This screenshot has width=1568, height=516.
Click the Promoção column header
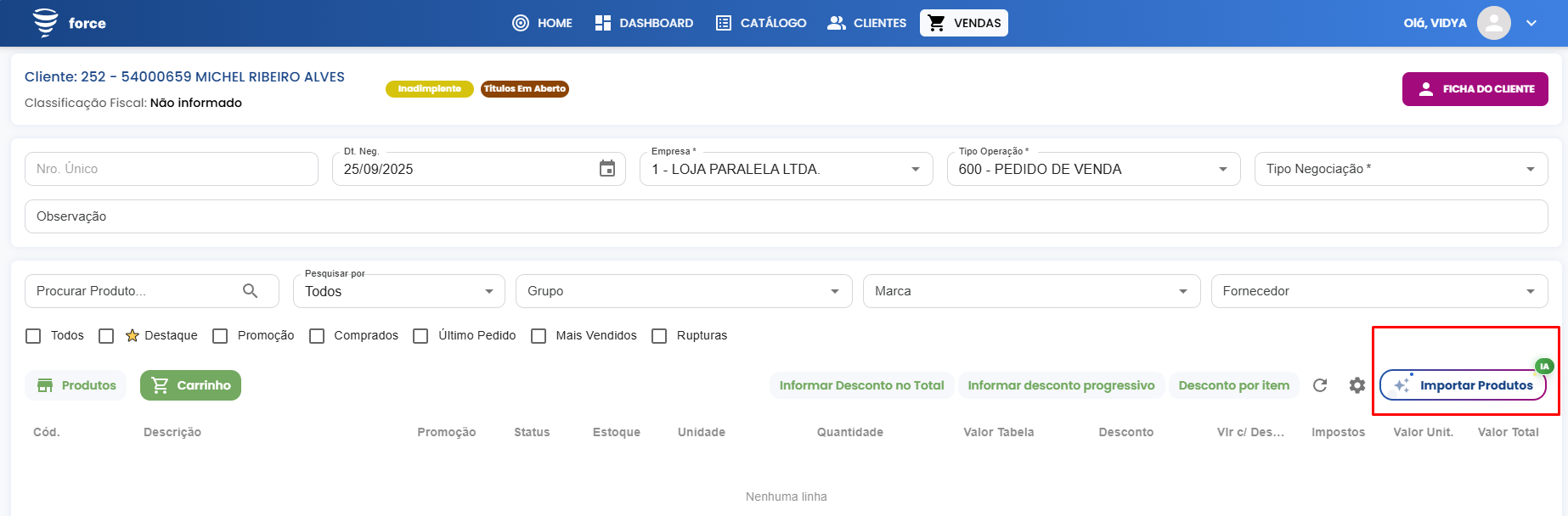tap(447, 432)
